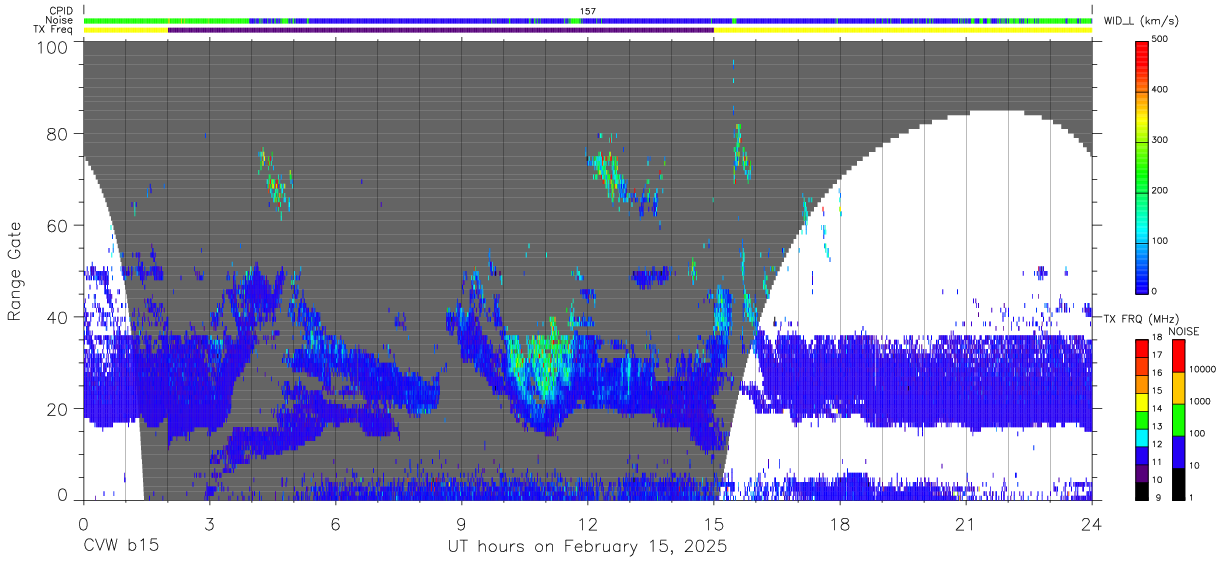Screen dimensions: 1228x567
Task: Click the CVW b15 radar beam label
Action: pos(120,547)
